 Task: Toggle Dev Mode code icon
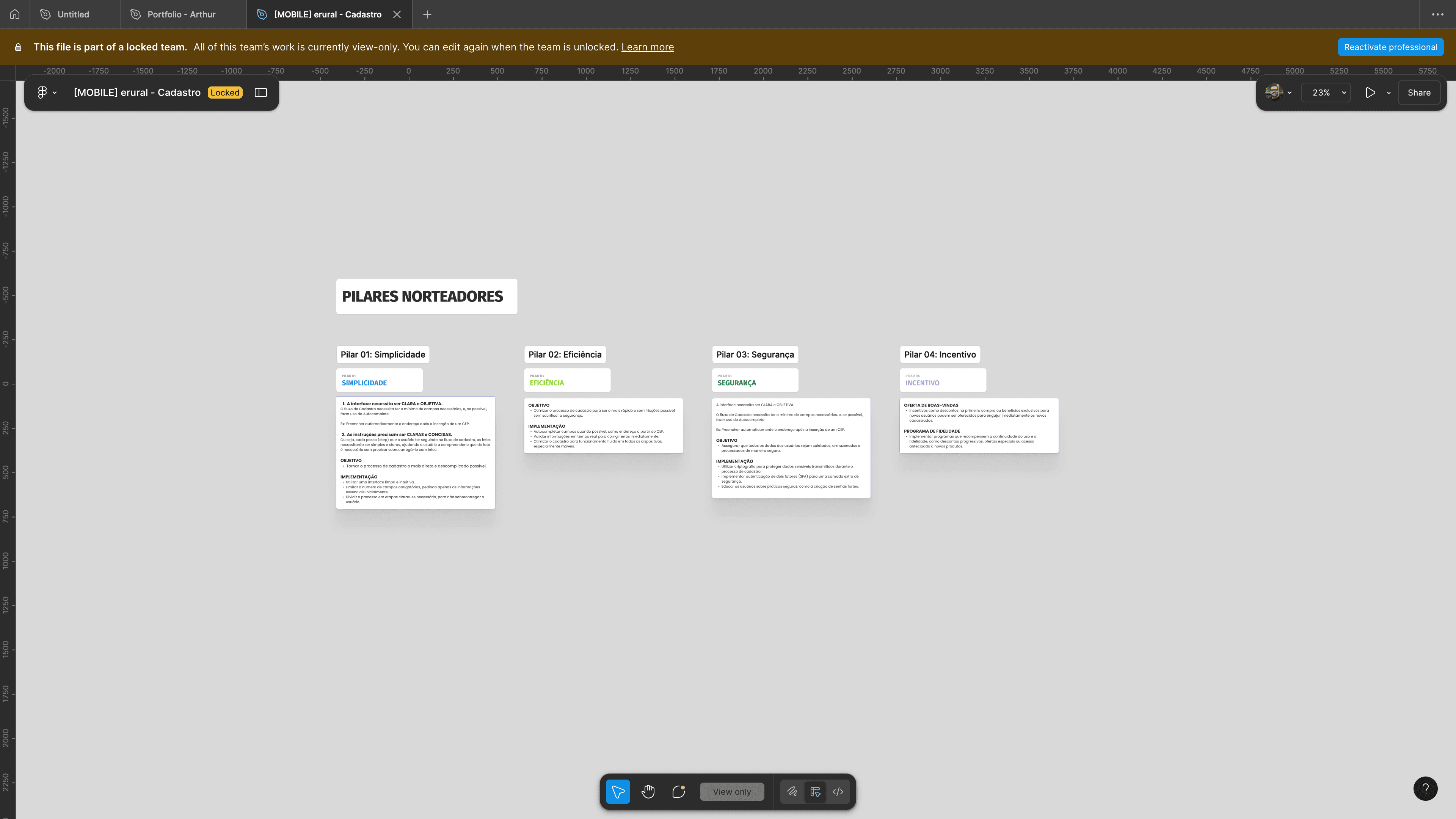[838, 791]
